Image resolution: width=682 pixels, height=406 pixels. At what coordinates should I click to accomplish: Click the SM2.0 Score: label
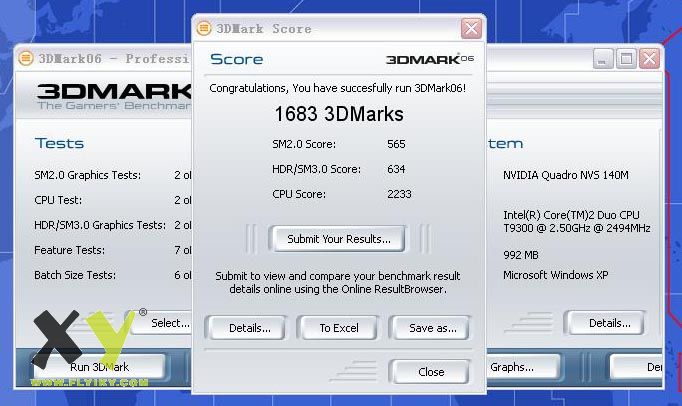[x=304, y=144]
